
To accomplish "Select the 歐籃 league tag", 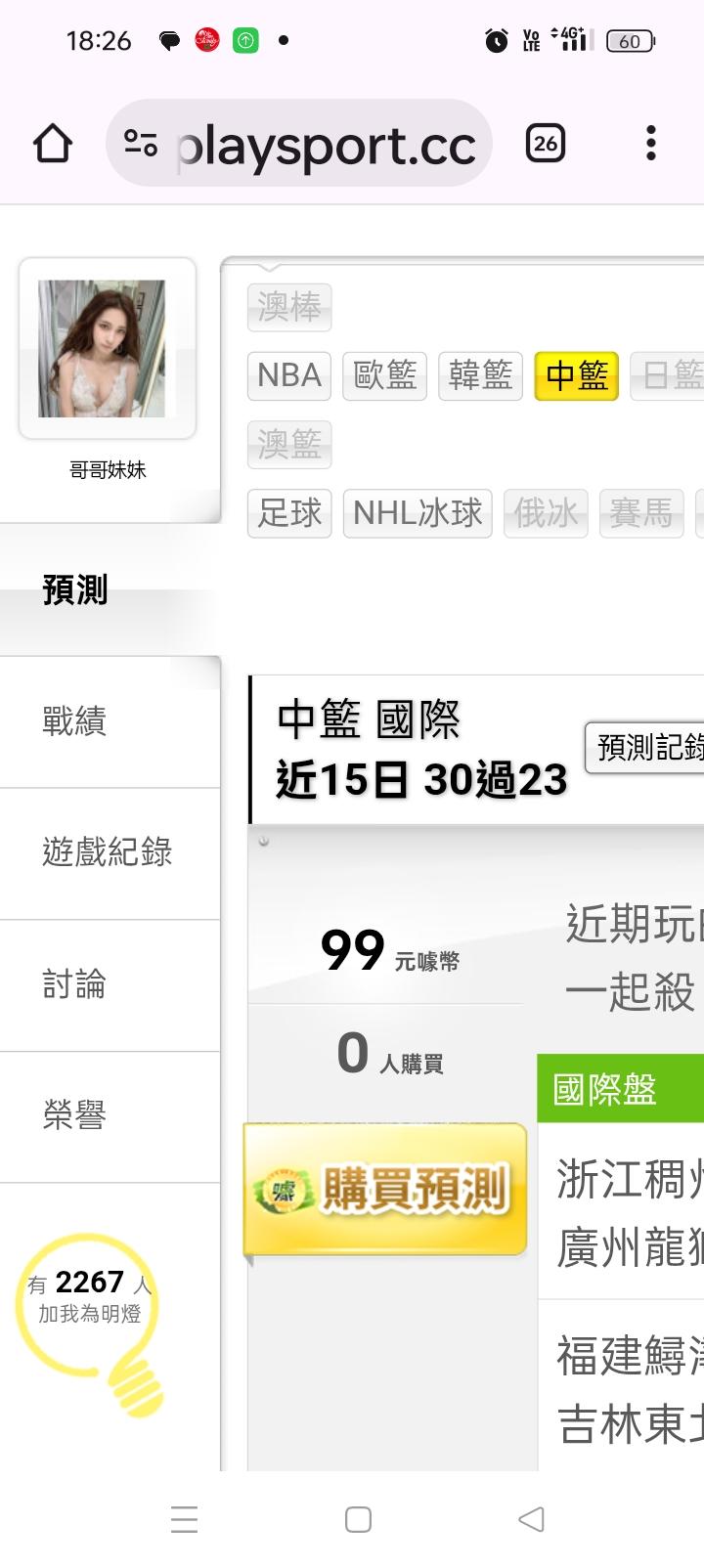I will click(x=385, y=375).
